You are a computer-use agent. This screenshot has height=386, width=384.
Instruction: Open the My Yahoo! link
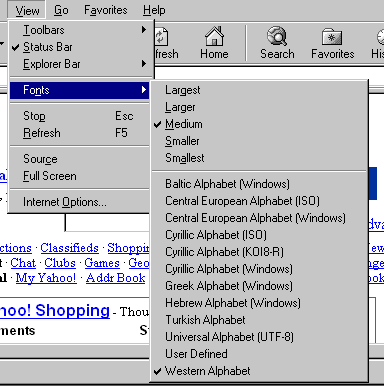(x=46, y=278)
